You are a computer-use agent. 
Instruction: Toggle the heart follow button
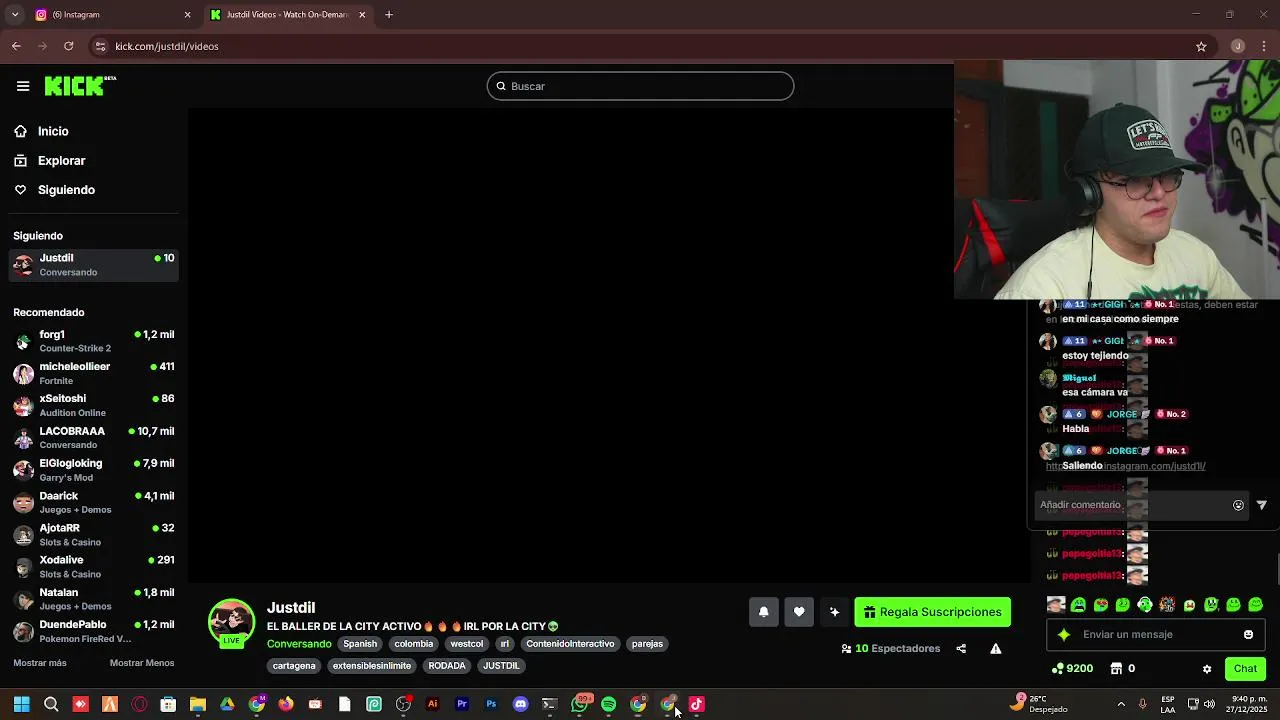coord(799,612)
